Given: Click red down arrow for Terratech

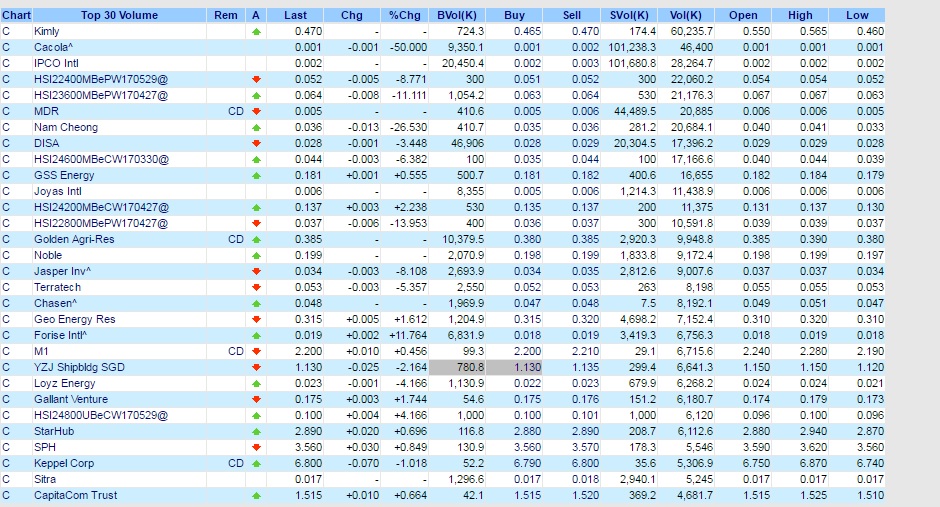Looking at the screenshot, I should tap(256, 288).
